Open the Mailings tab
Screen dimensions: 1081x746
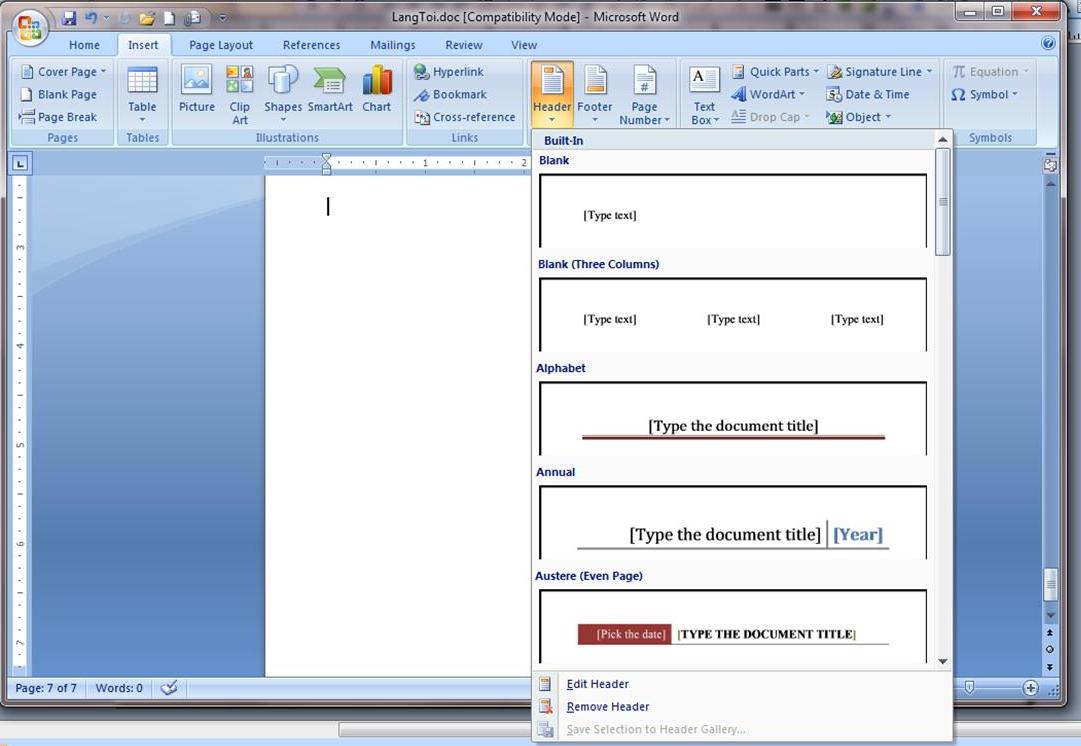(392, 45)
